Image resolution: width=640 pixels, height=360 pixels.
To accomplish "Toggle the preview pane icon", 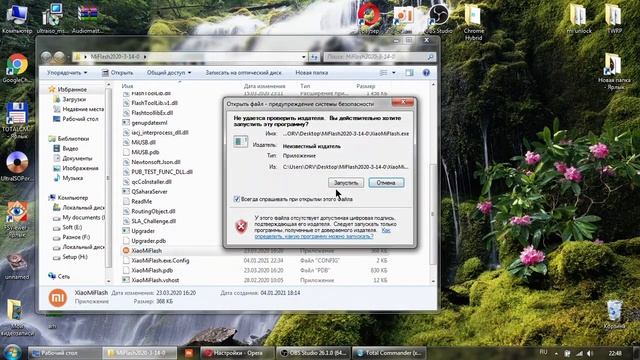I will pos(409,73).
